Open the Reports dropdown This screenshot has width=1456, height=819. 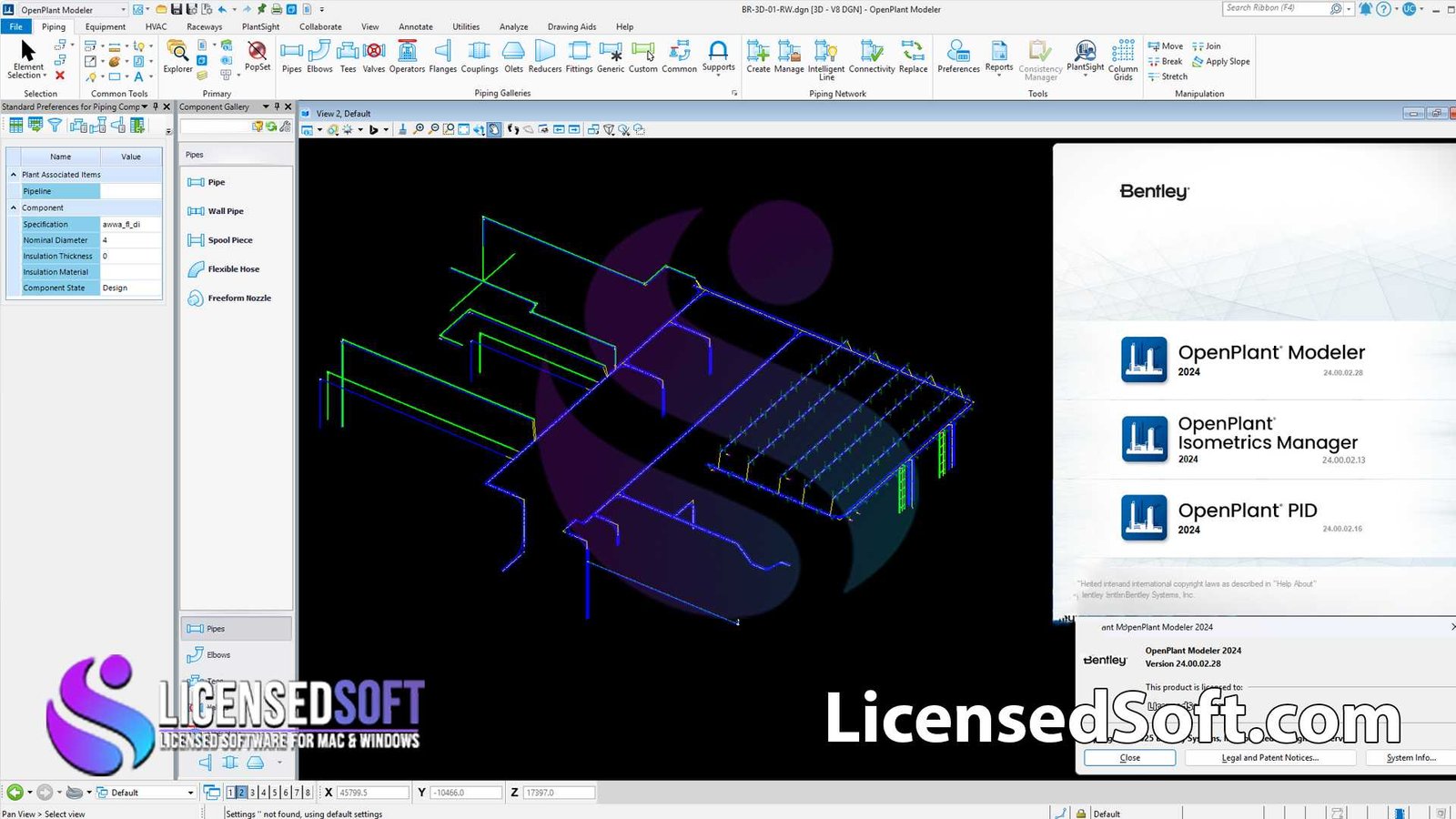[999, 58]
